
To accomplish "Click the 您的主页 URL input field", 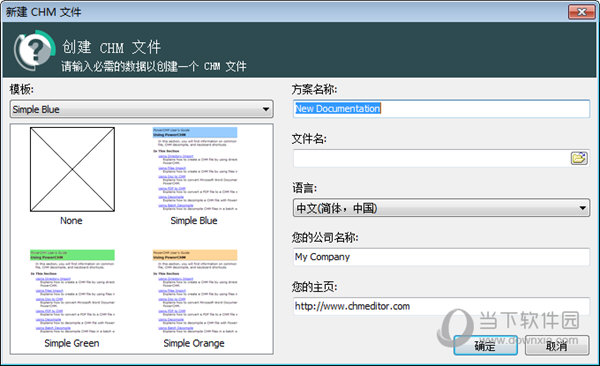I will click(x=441, y=306).
